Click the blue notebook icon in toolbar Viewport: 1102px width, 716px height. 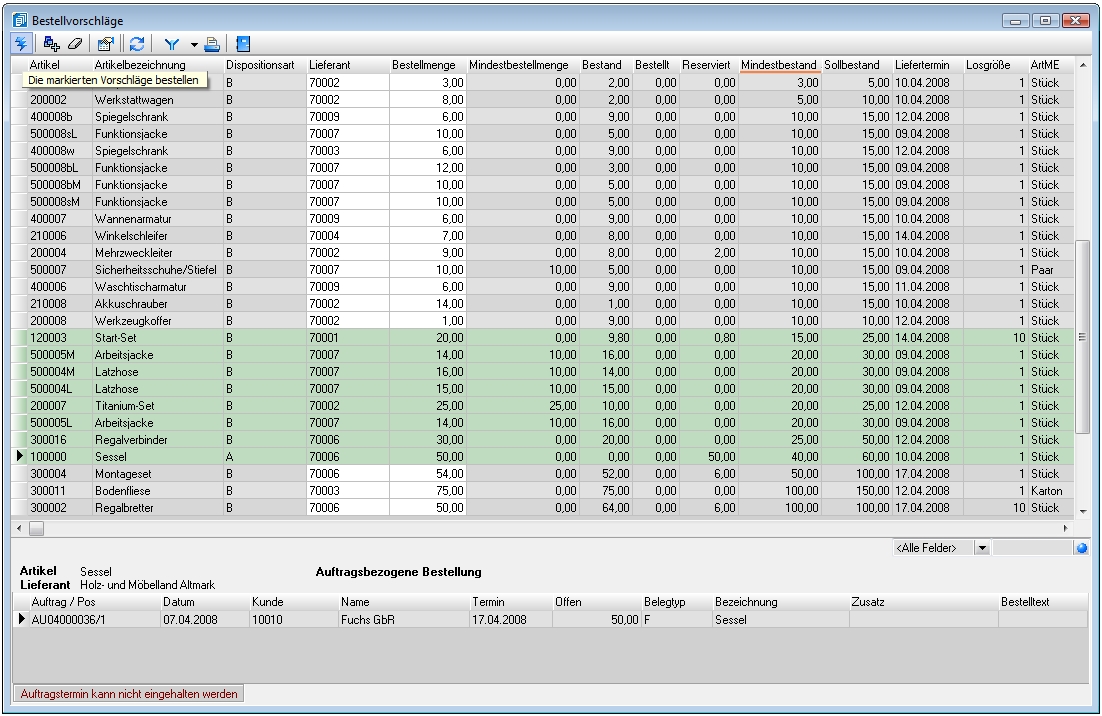point(243,44)
